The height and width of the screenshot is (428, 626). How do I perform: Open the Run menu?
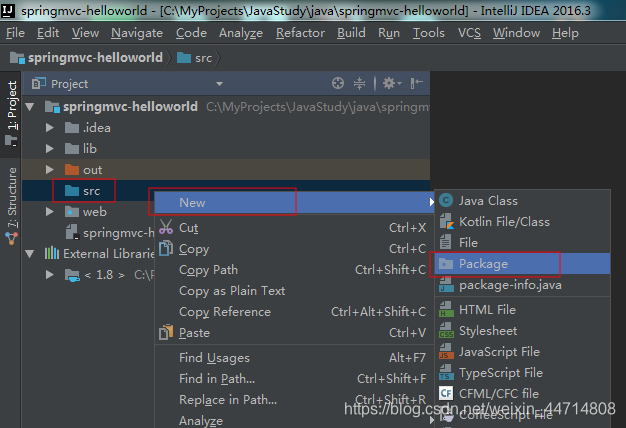pyautogui.click(x=389, y=33)
